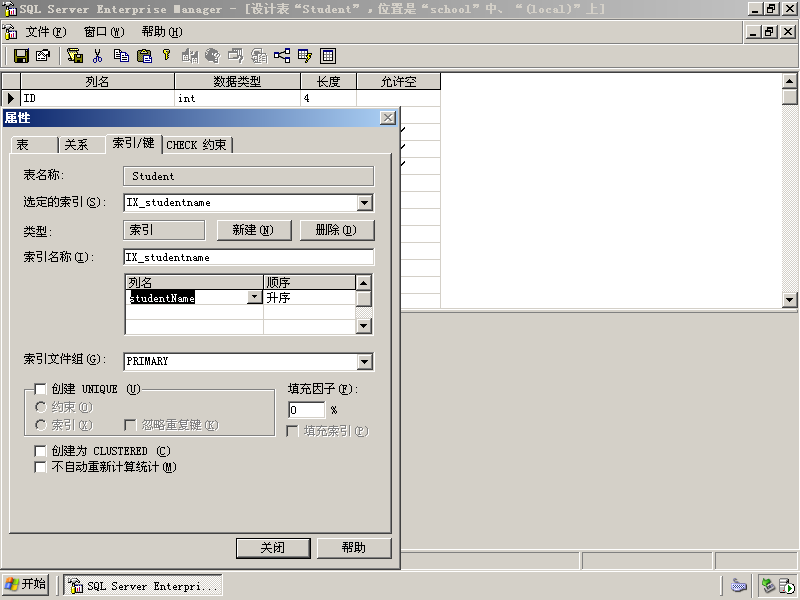Screen dimensions: 800x600
Task: Click the index column list scrollbar thumb
Action: point(363,298)
